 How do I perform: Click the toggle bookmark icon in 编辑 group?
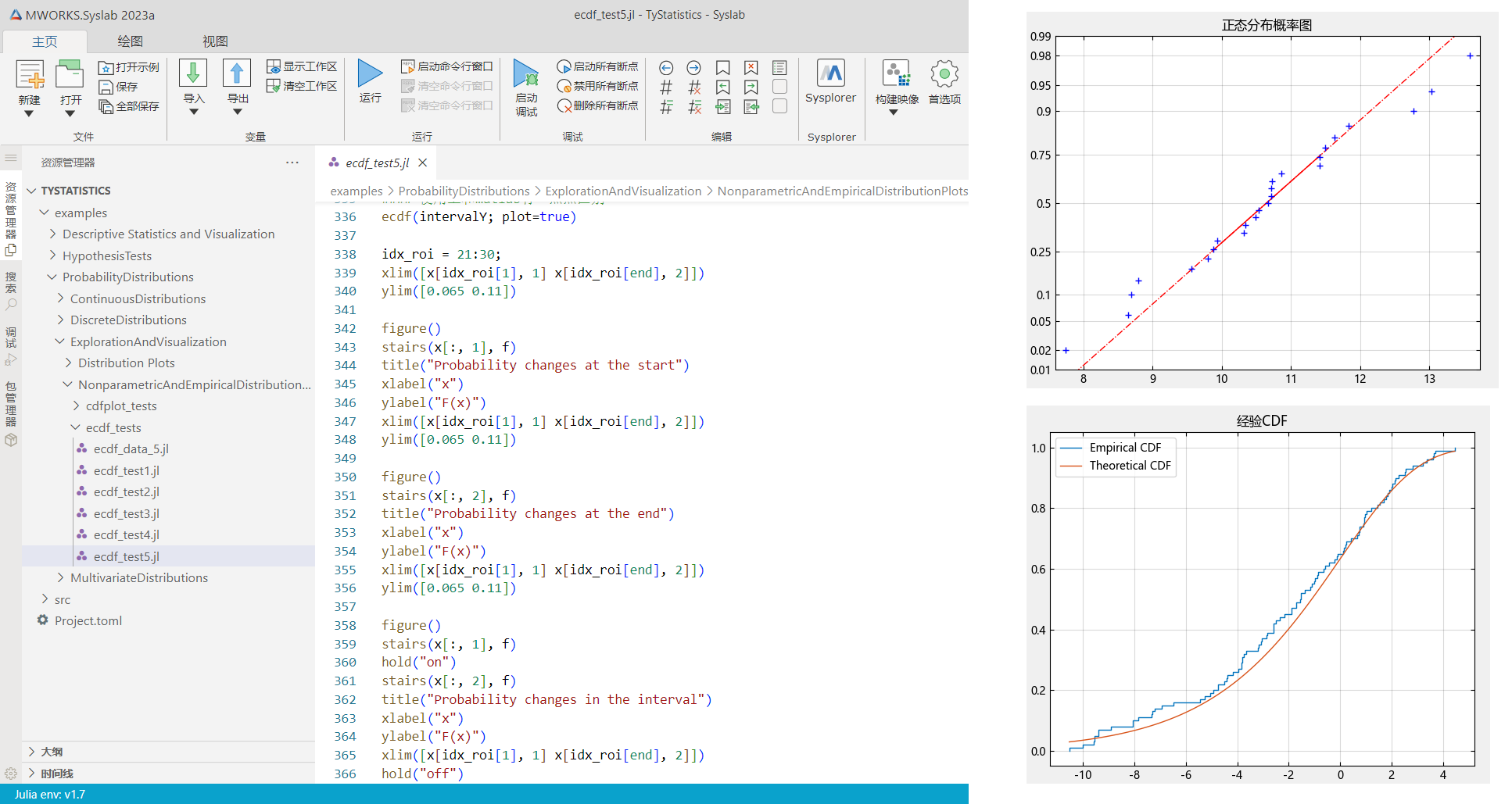point(723,68)
